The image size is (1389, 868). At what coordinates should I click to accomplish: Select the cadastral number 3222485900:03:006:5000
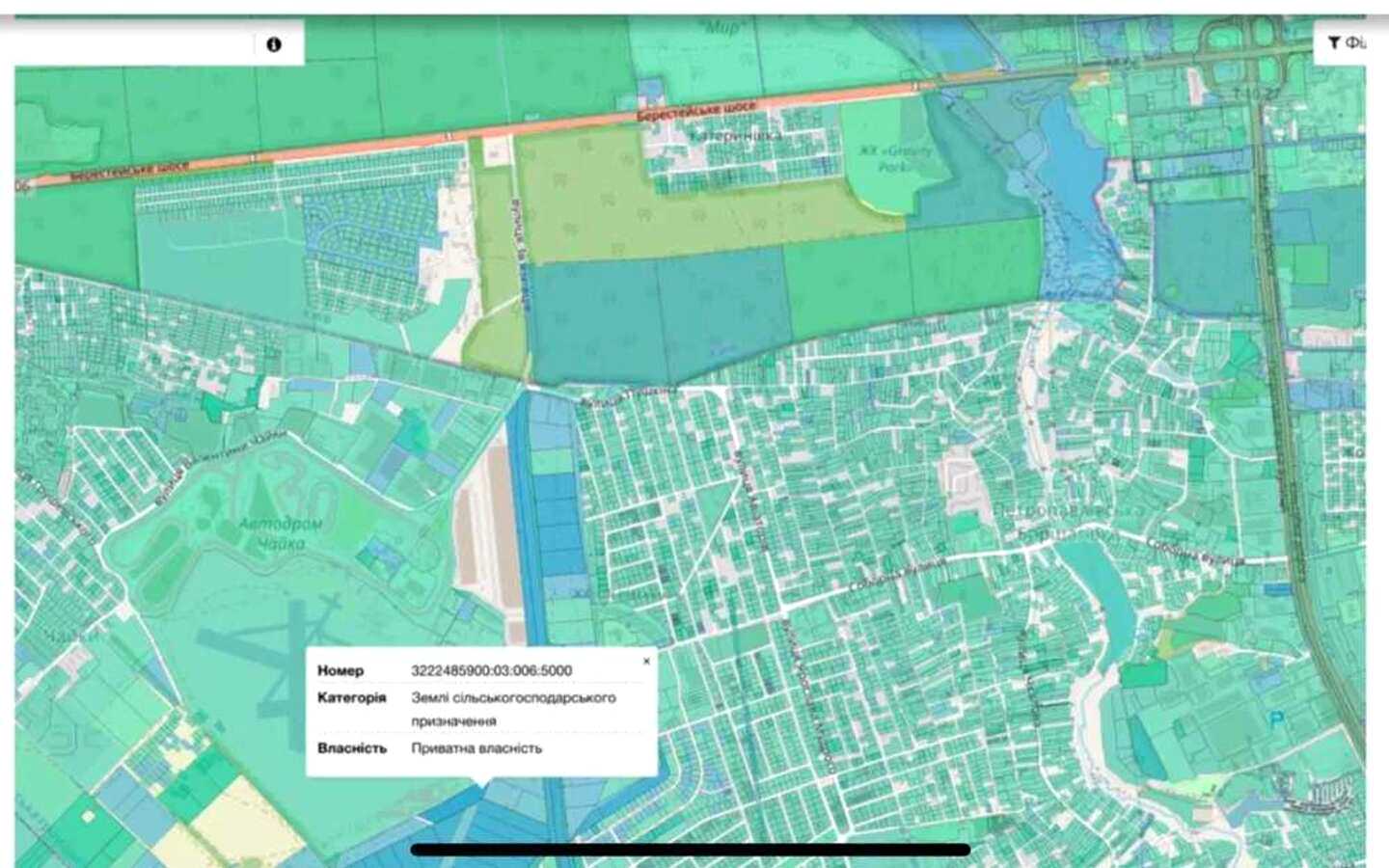[491, 670]
